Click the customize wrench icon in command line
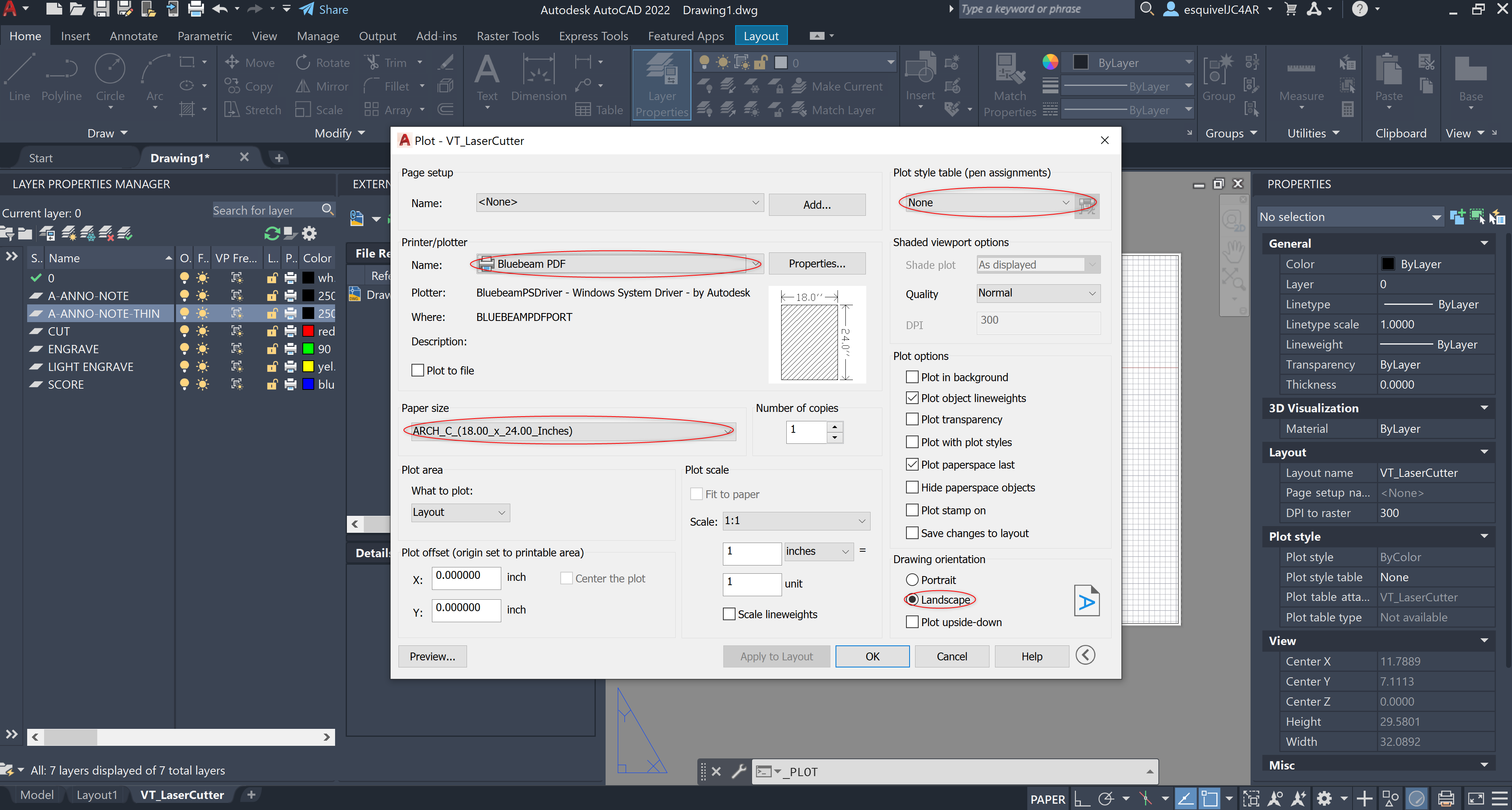Image resolution: width=1512 pixels, height=810 pixels. tap(738, 771)
